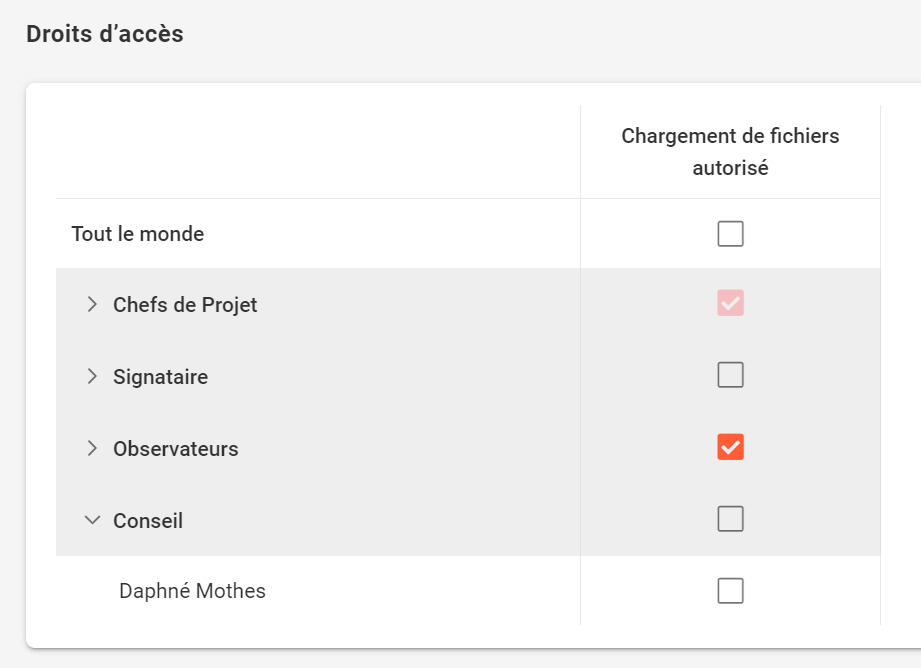The image size is (921, 668).
Task: Select the Daphné Mothes member name
Action: point(192,591)
